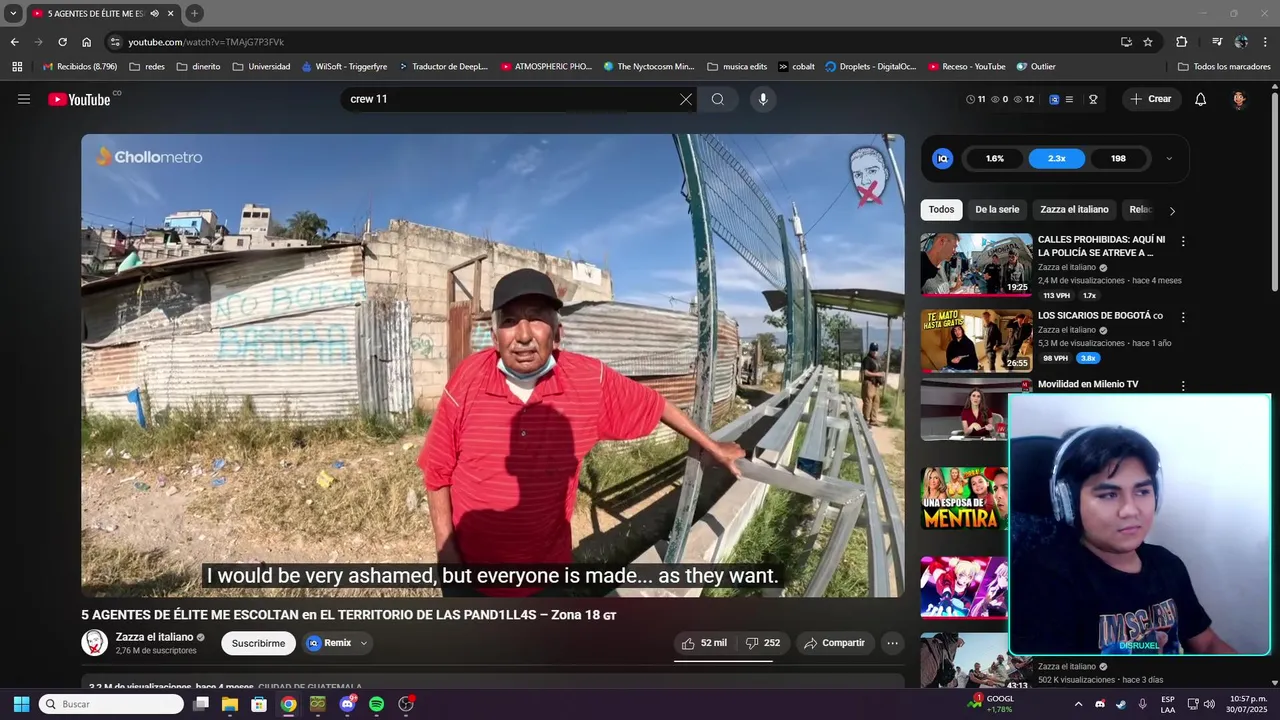
Task: Open the Universidad bookmarks folder
Action: pyautogui.click(x=261, y=66)
